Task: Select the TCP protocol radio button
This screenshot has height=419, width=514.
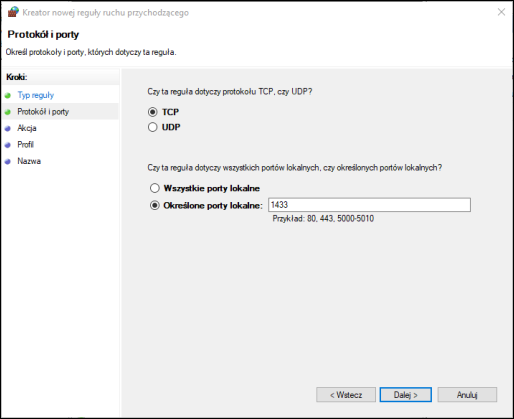Action: (153, 112)
